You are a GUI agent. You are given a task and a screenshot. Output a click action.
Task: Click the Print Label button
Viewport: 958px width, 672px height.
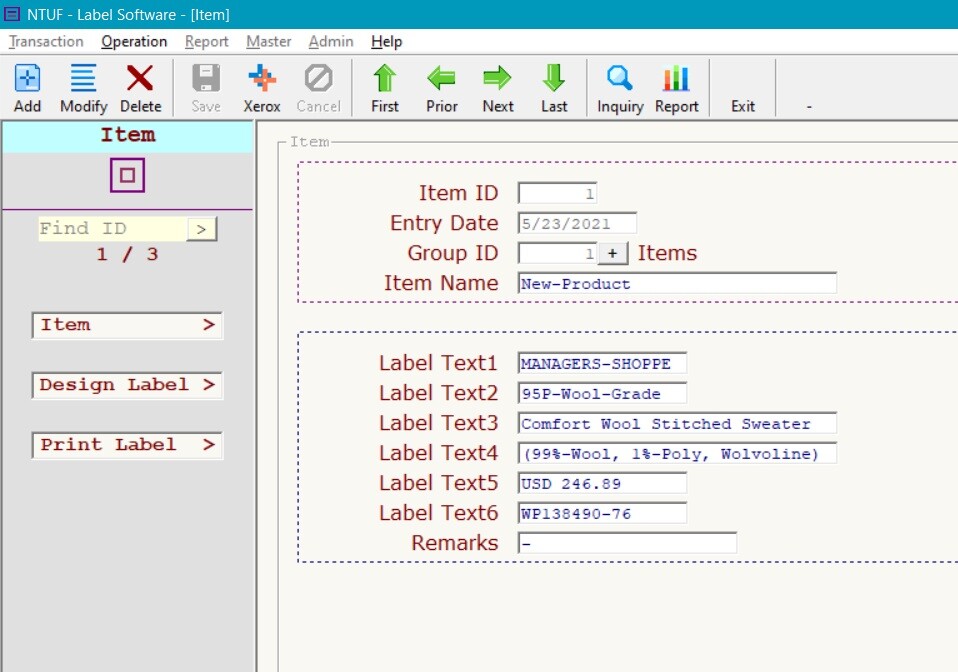126,445
